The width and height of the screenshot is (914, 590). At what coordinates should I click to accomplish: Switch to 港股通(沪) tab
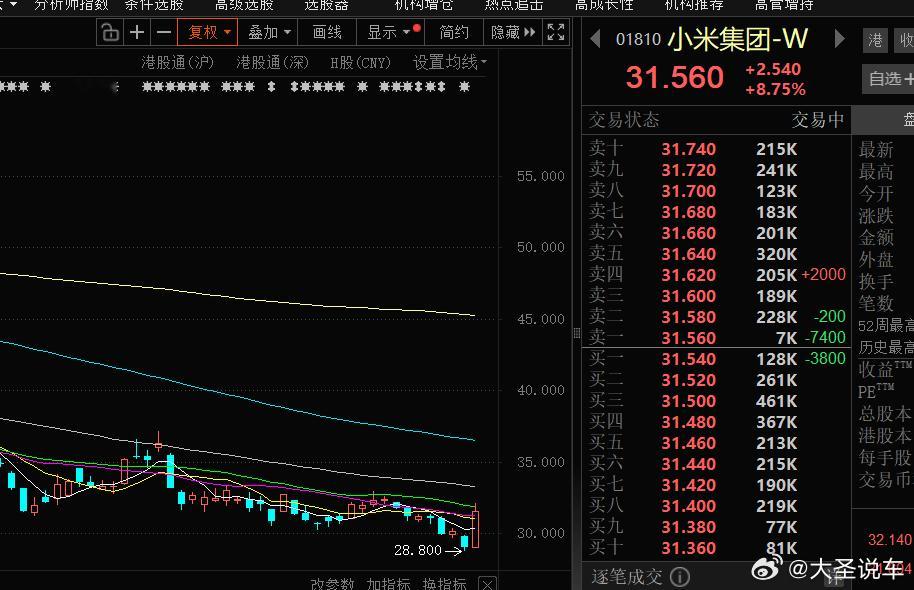177,62
